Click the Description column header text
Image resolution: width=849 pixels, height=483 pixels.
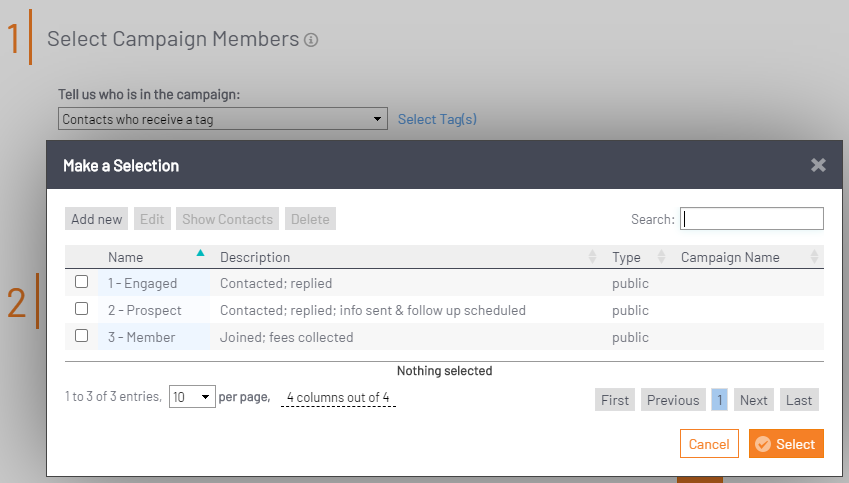coord(255,257)
